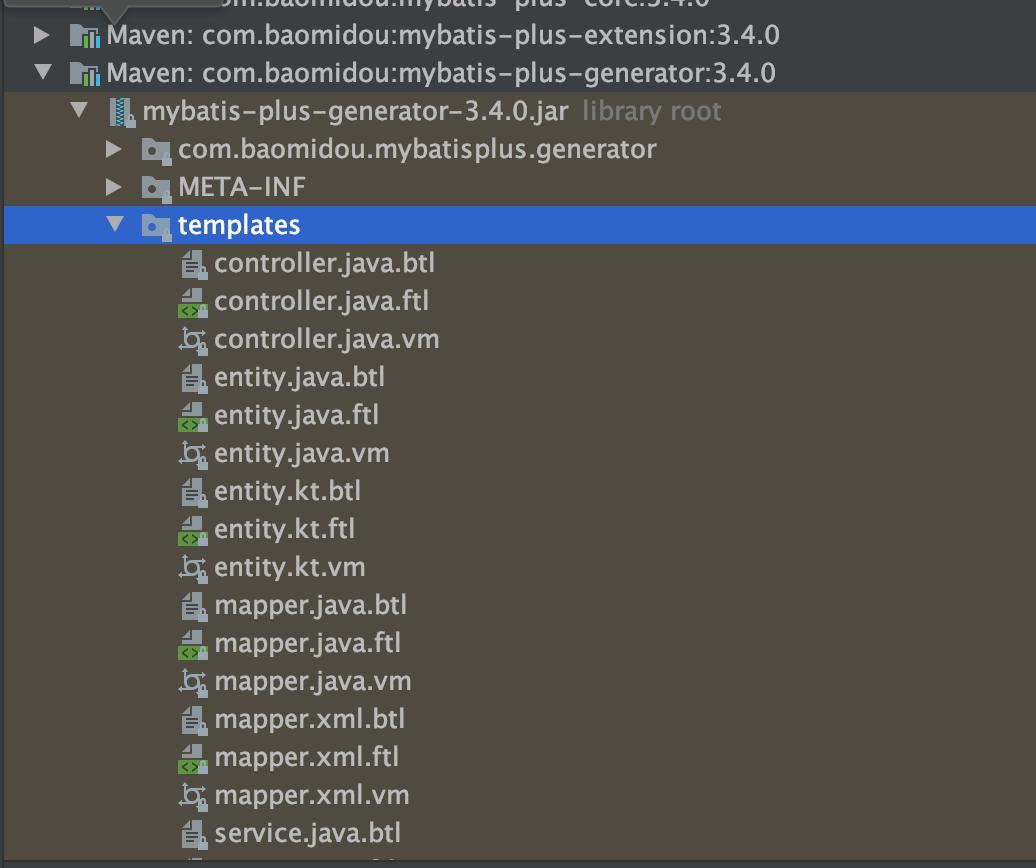Expand the META-INF folder
The height and width of the screenshot is (868, 1036).
pyautogui.click(x=114, y=187)
